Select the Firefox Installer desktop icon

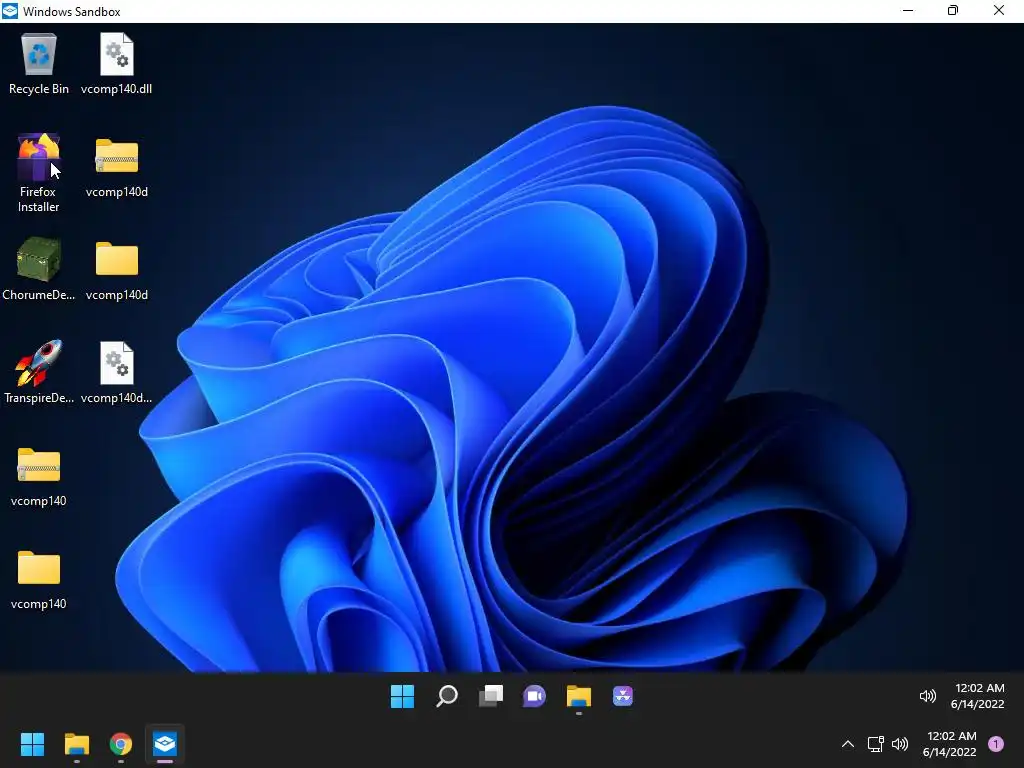(39, 172)
